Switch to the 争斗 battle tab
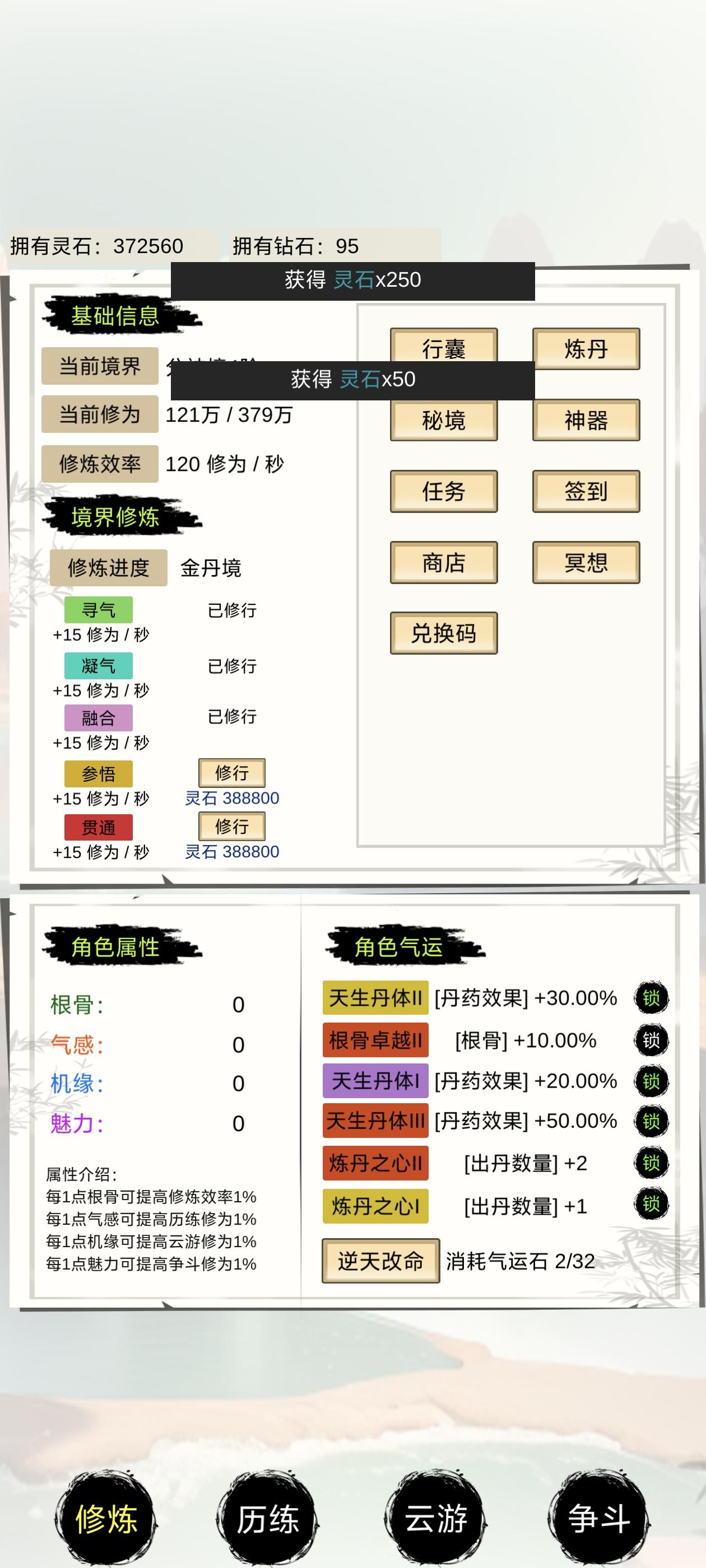Viewport: 706px width, 1568px height. 599,1519
